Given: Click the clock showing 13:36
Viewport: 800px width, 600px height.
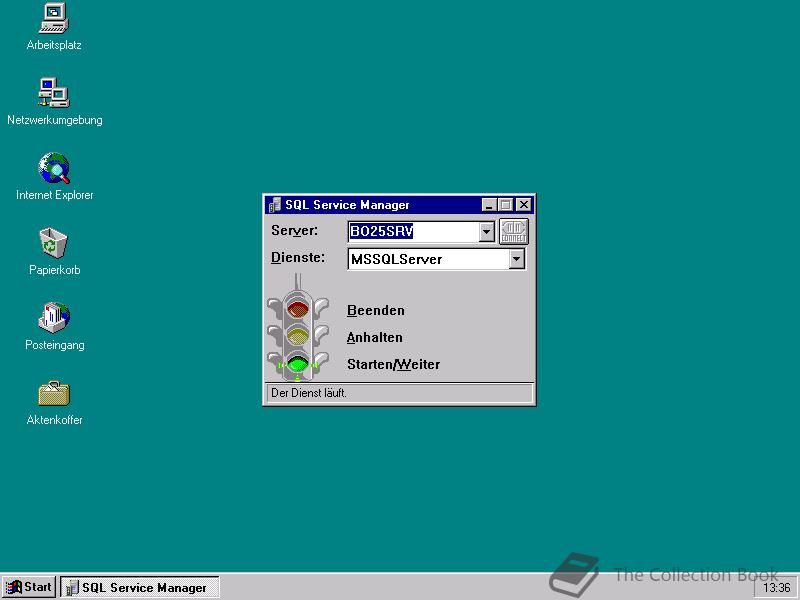Looking at the screenshot, I should click(x=776, y=588).
